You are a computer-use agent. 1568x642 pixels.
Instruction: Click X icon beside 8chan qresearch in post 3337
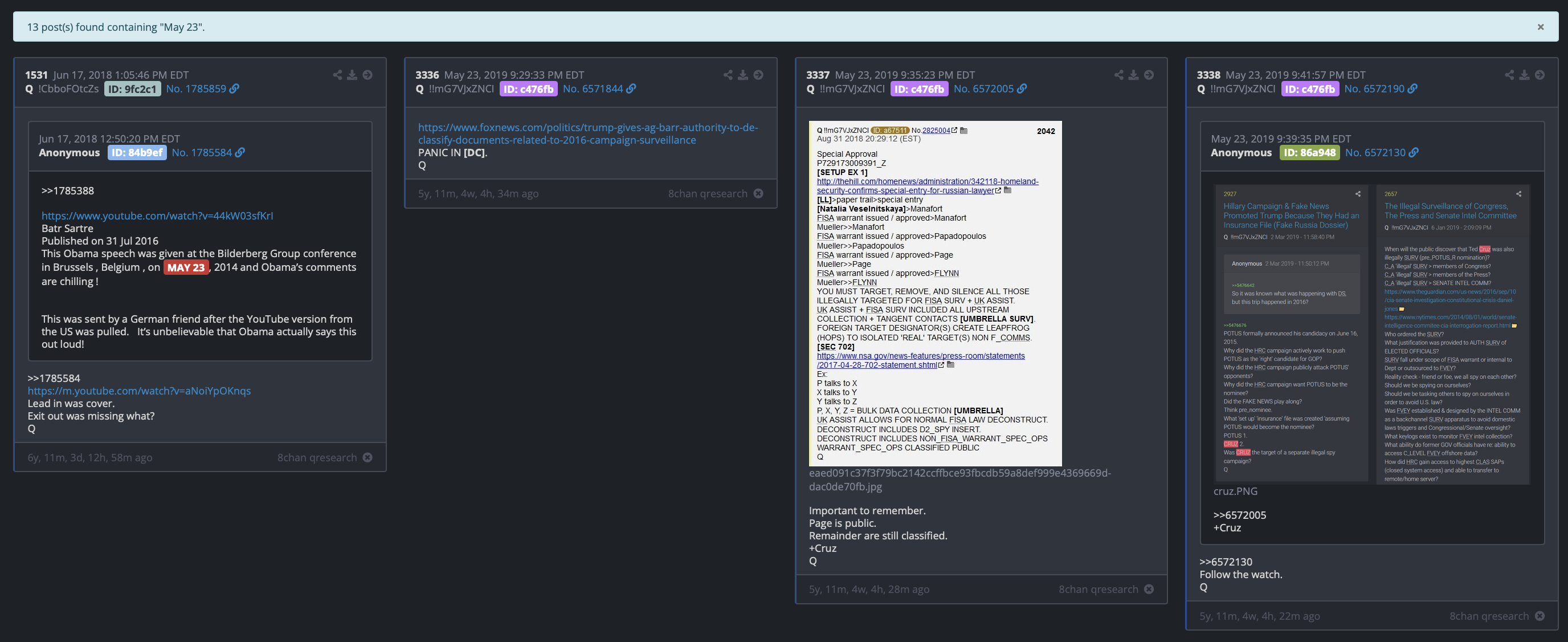tap(1149, 589)
